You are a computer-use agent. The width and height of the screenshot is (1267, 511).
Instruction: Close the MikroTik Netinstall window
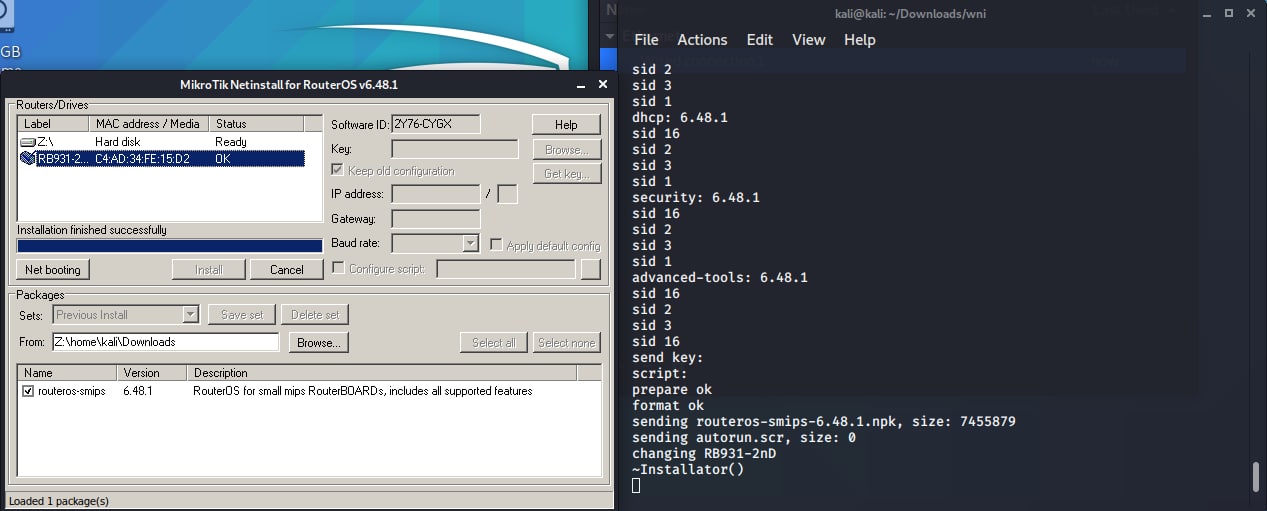click(x=602, y=85)
